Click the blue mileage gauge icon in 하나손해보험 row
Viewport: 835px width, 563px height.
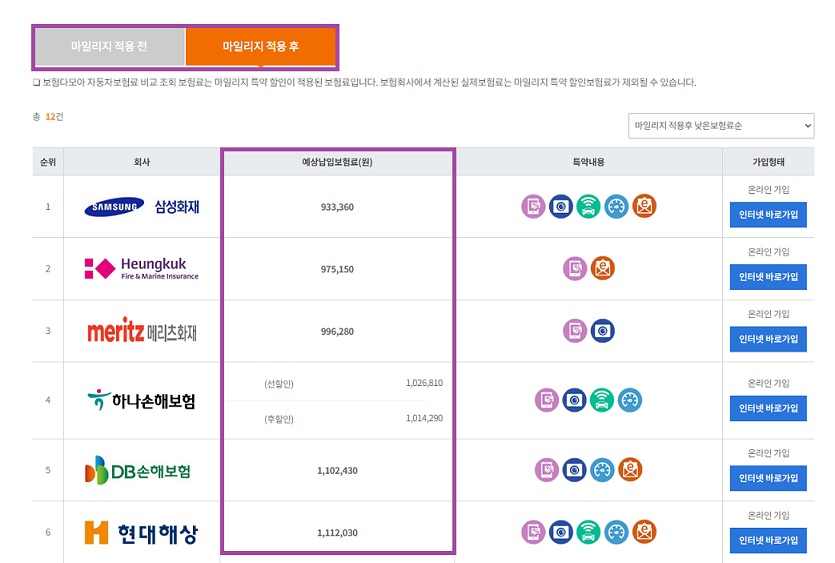(630, 400)
